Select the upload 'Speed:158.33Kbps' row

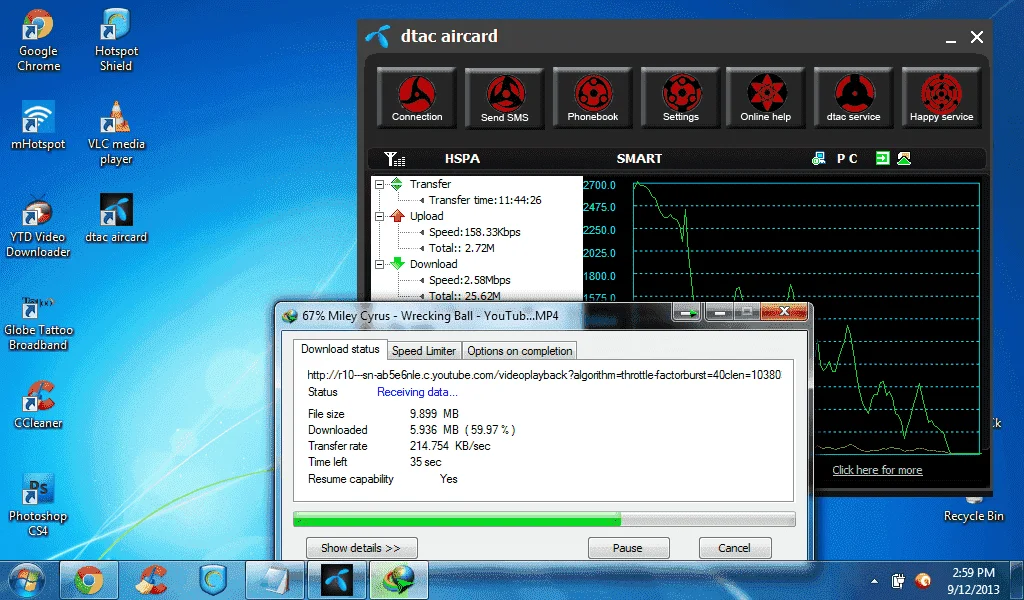coord(474,232)
